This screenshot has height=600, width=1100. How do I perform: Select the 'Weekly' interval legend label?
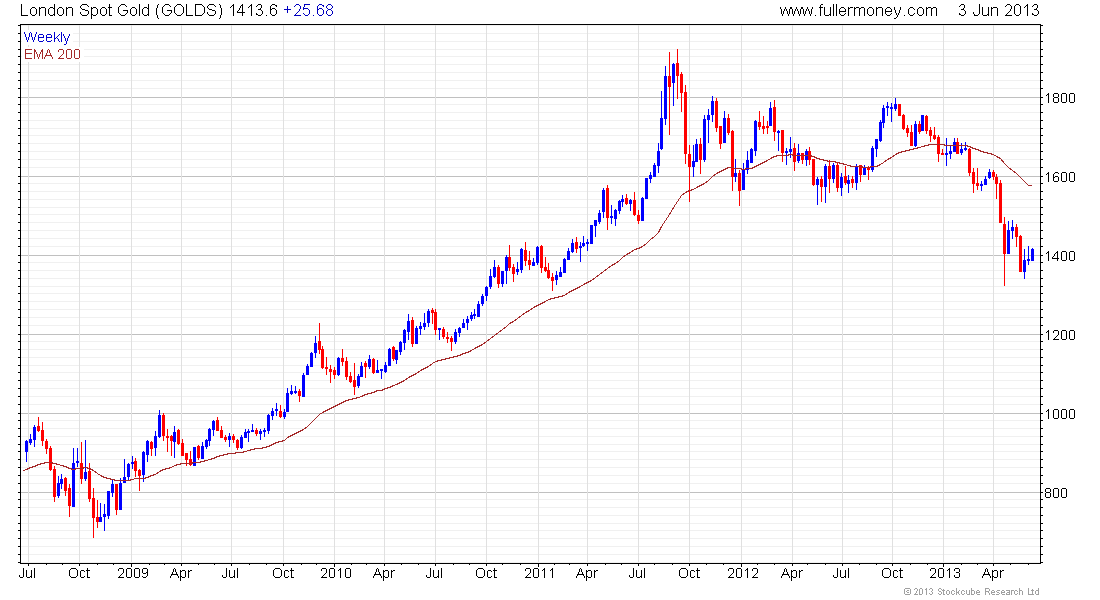click(x=47, y=38)
